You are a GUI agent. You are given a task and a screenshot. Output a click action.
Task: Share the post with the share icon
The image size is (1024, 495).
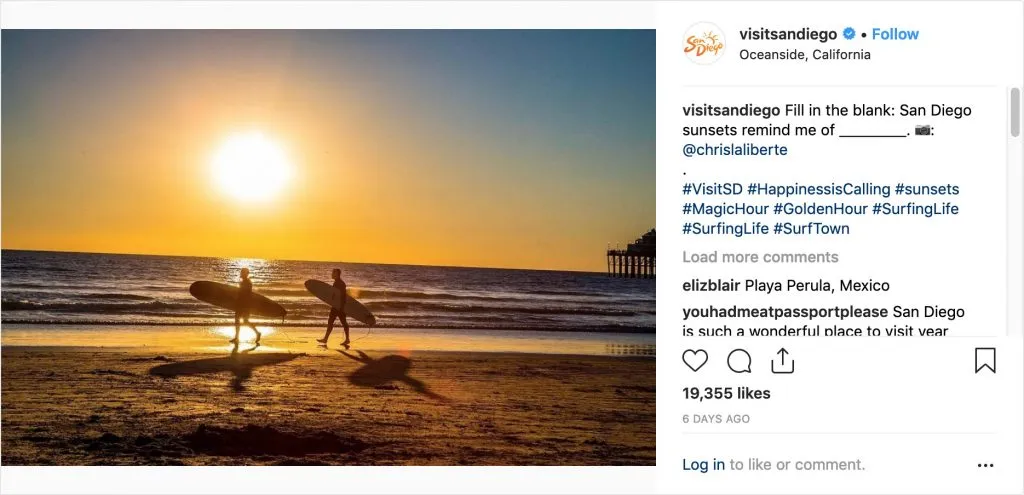[782, 361]
